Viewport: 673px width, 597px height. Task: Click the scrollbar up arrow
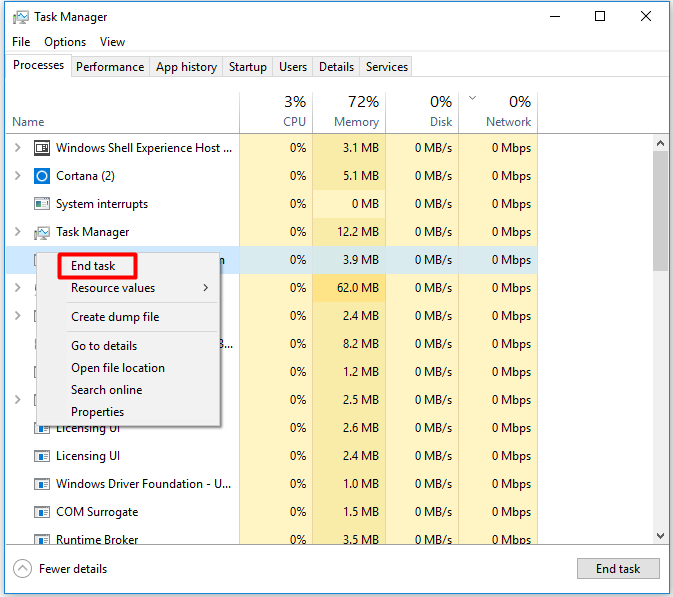(x=661, y=143)
